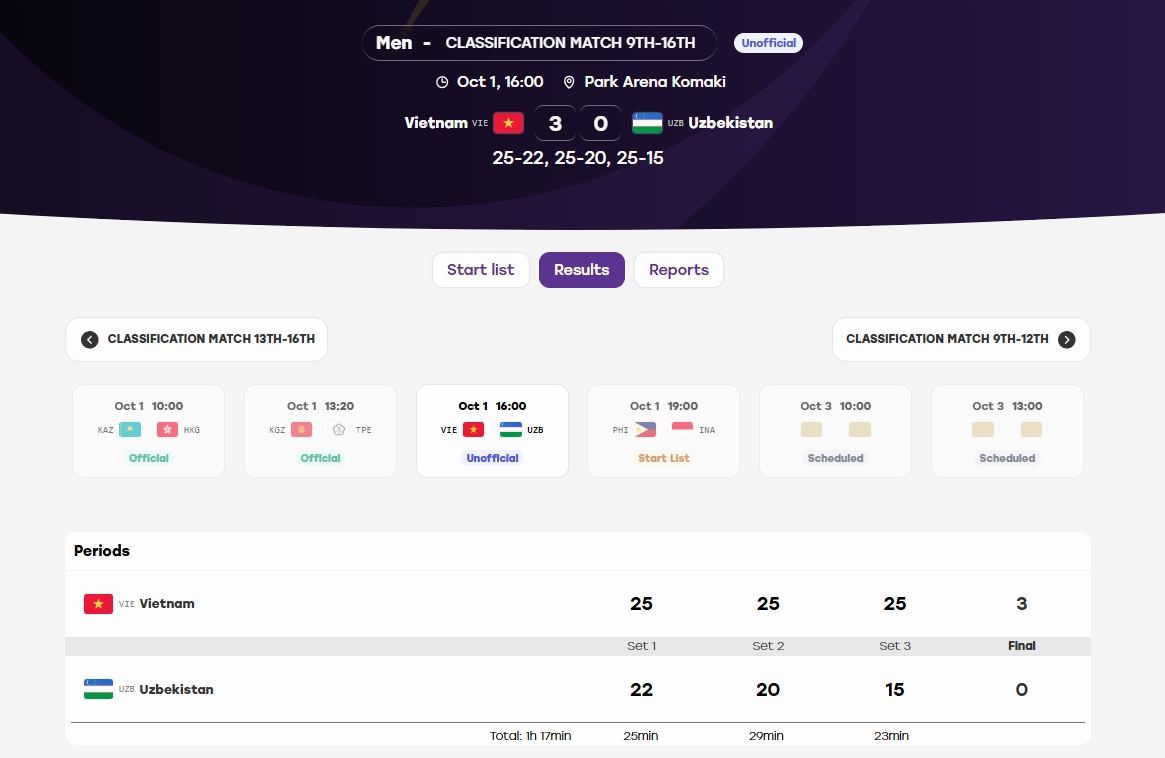Click Philippines flag in 19:00 match card
Image resolution: width=1165 pixels, height=758 pixels.
click(645, 430)
